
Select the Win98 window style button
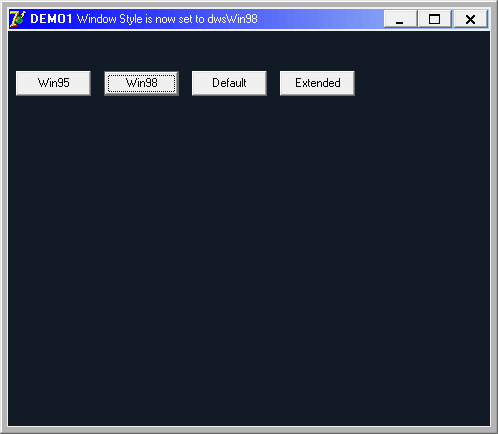[141, 83]
